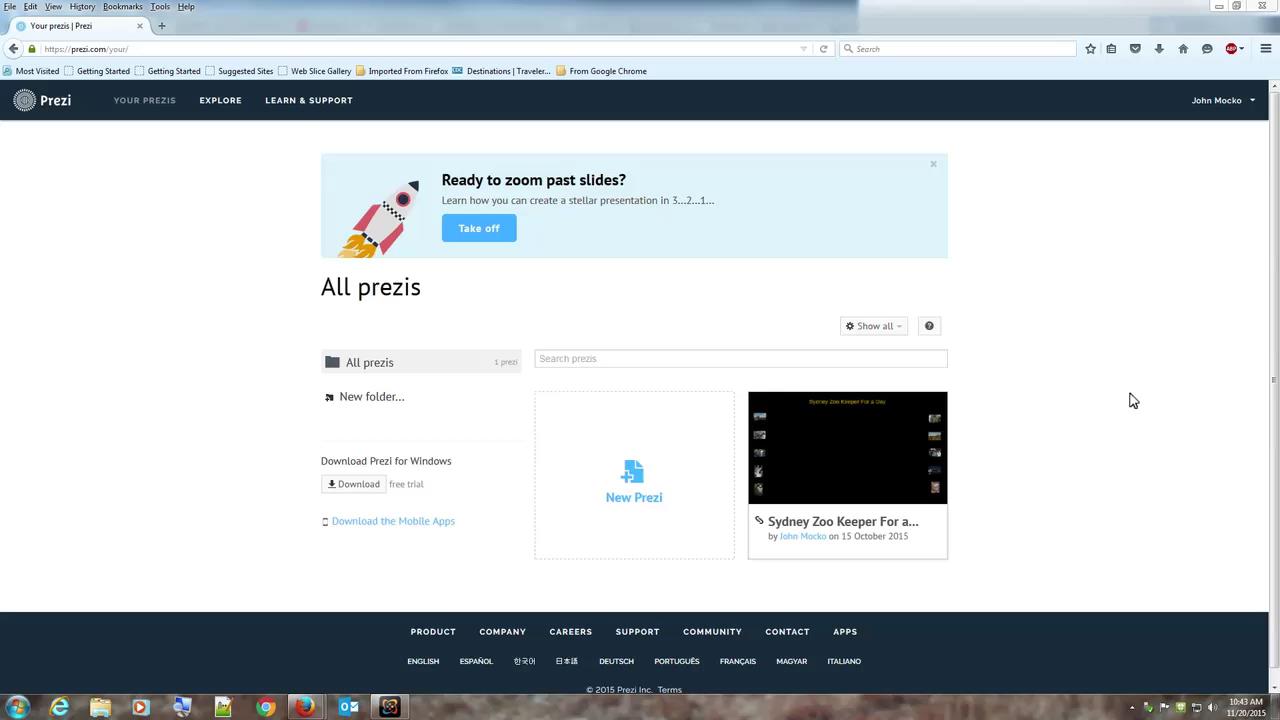This screenshot has height=720, width=1280.
Task: Select YOUR PREZIS in the navigation bar
Action: [x=144, y=100]
